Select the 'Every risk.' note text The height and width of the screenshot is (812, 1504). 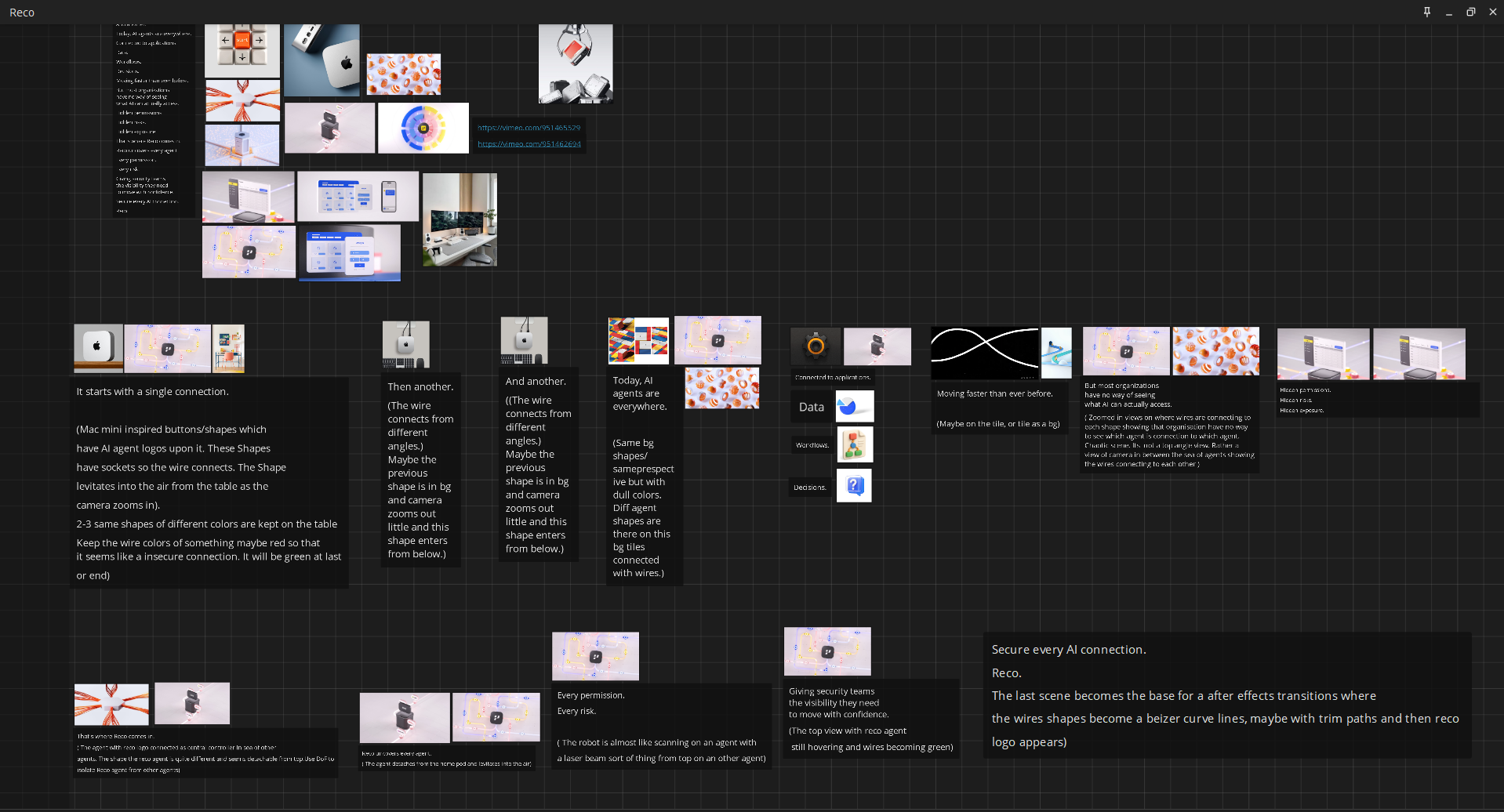coord(576,711)
